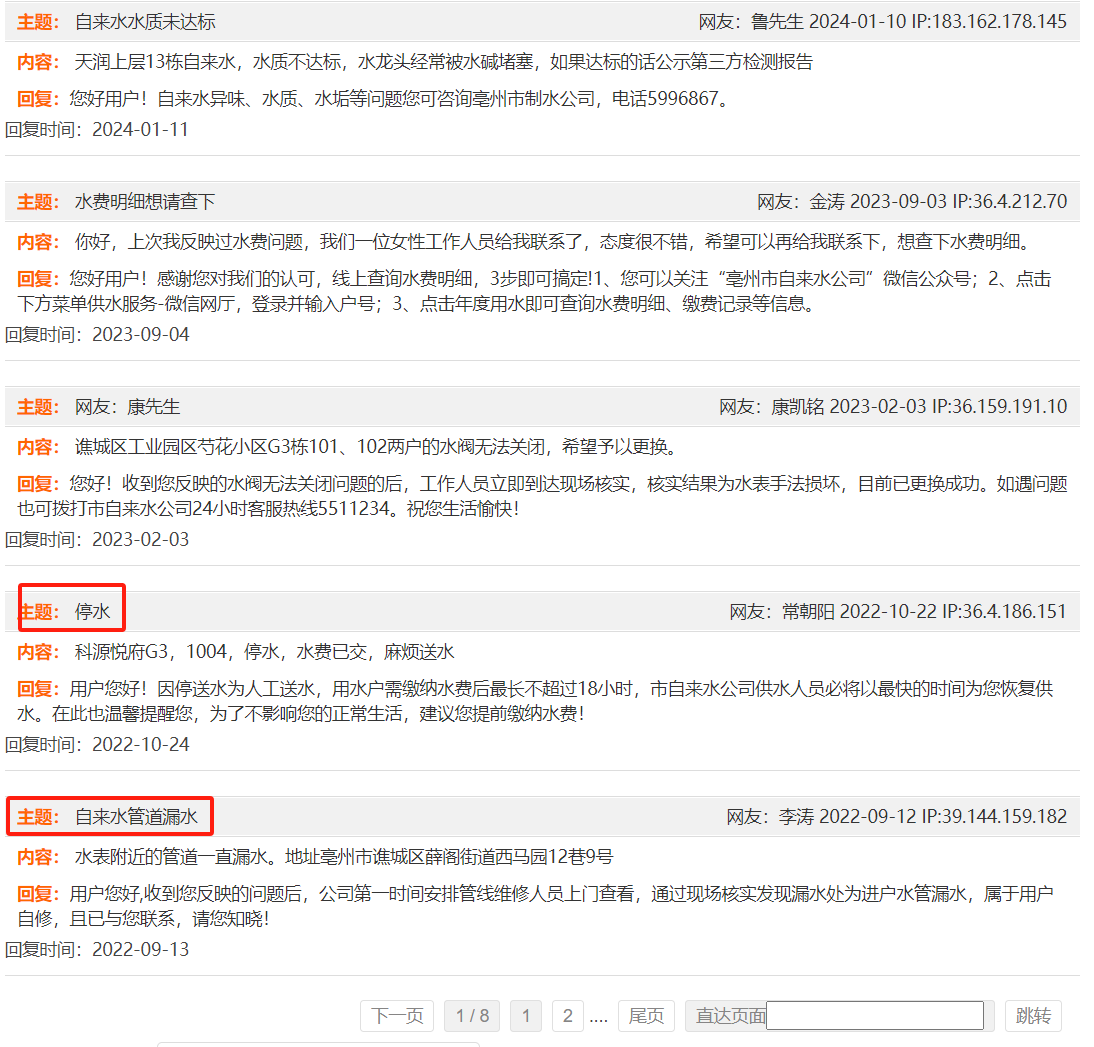Viewport: 1094px width, 1047px height.
Task: Select page 1 in the pagination bar
Action: click(x=526, y=1016)
